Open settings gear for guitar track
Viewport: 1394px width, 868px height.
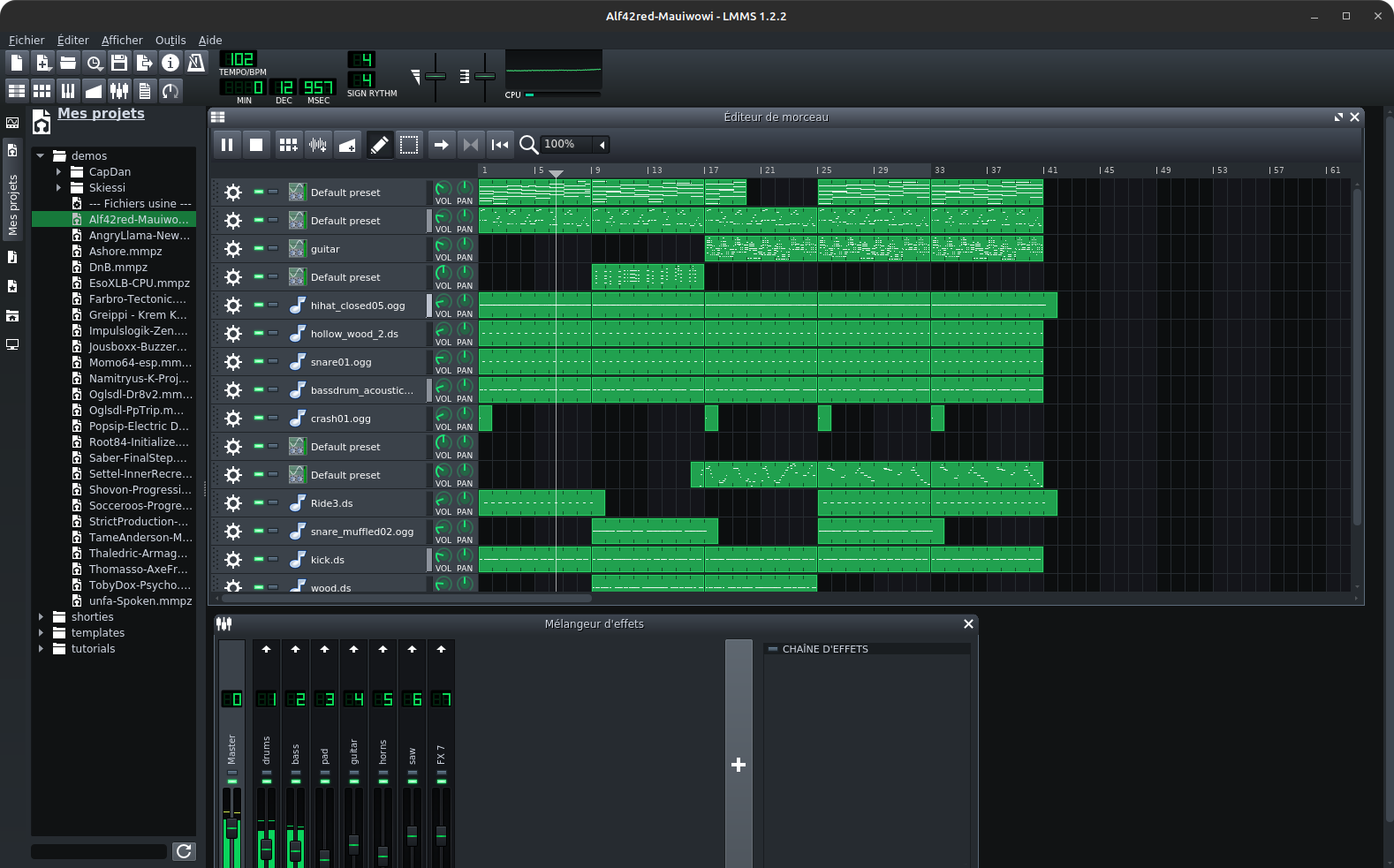[233, 249]
